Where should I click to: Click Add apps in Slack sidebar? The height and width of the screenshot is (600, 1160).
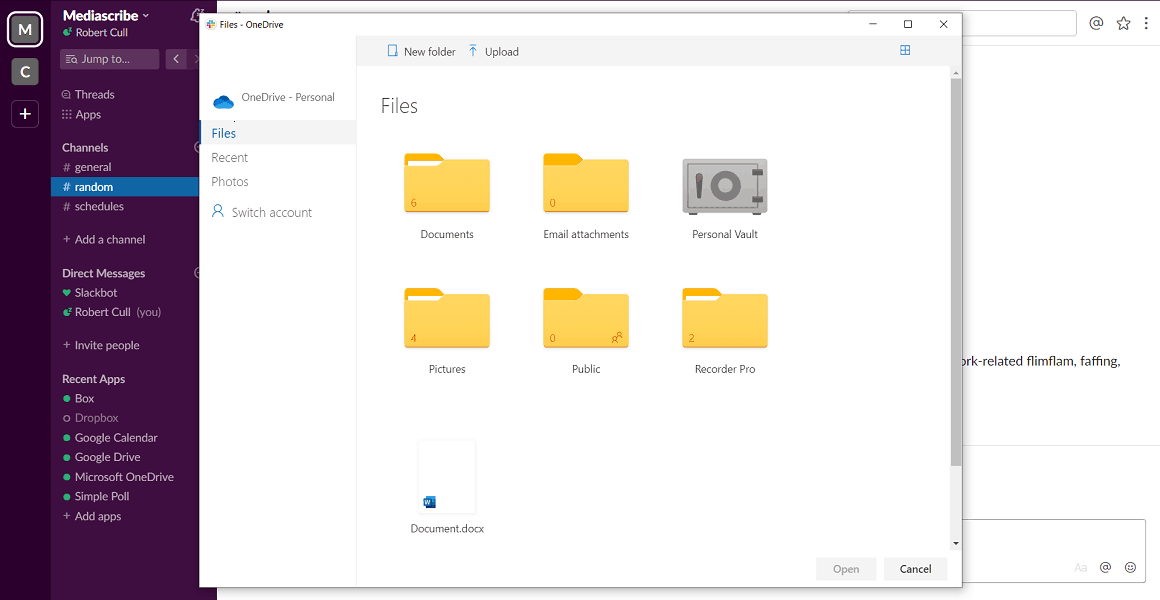[x=92, y=516]
